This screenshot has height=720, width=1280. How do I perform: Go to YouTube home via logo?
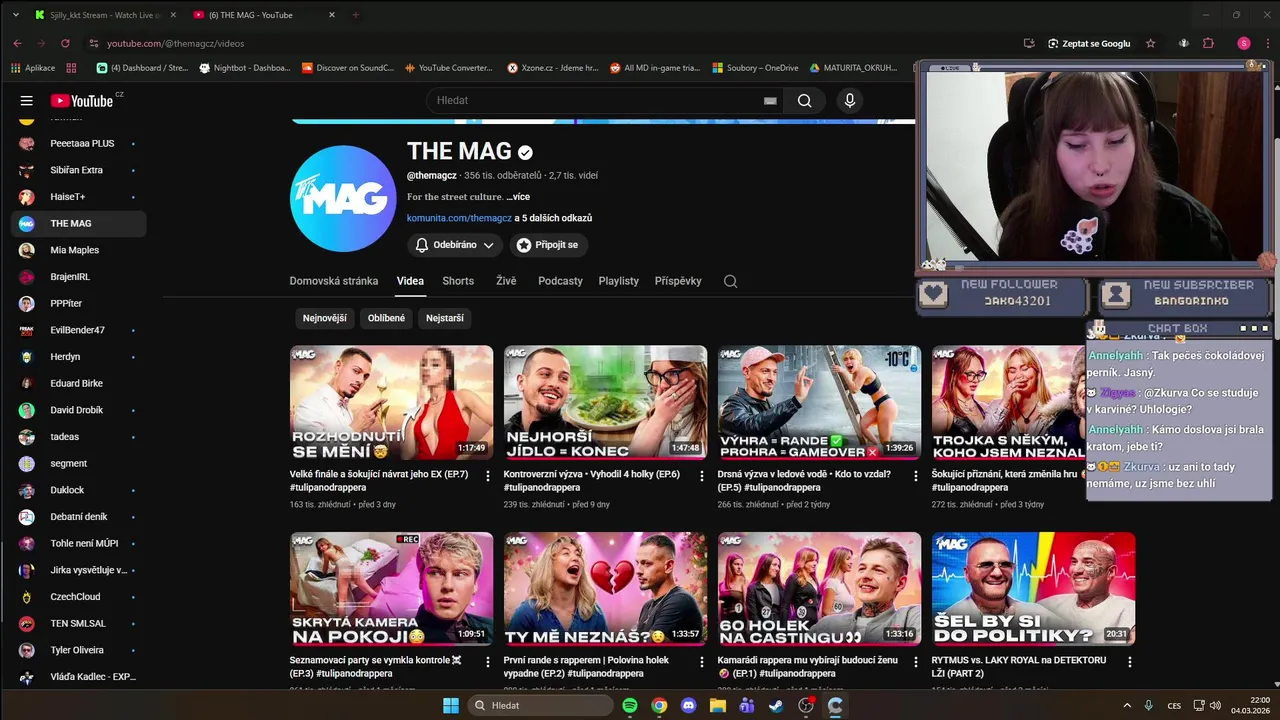[82, 100]
